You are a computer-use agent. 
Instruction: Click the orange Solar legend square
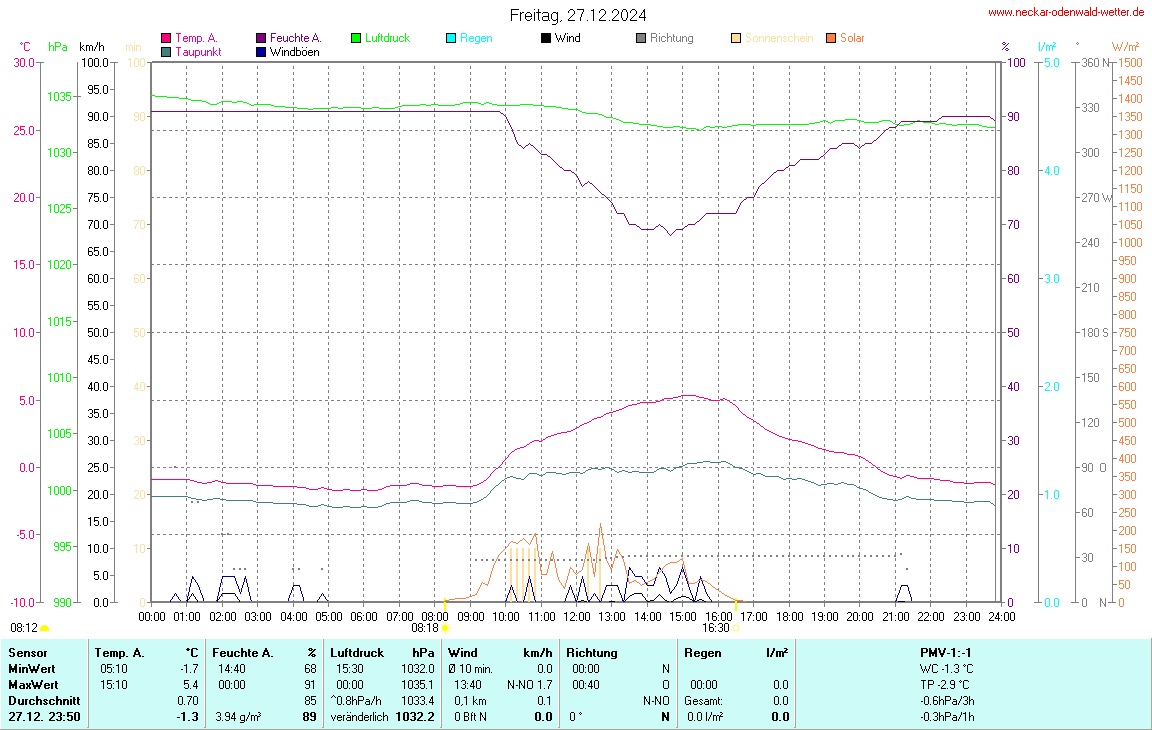click(831, 39)
